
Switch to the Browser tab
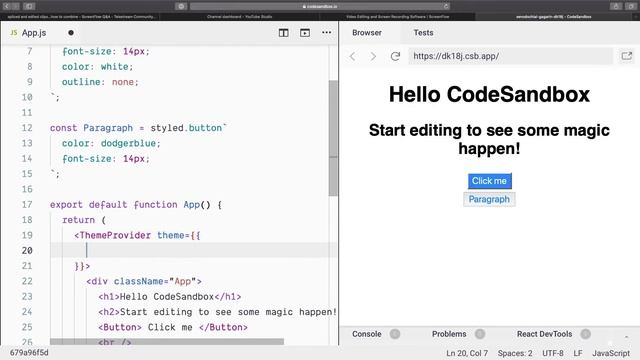(x=367, y=33)
